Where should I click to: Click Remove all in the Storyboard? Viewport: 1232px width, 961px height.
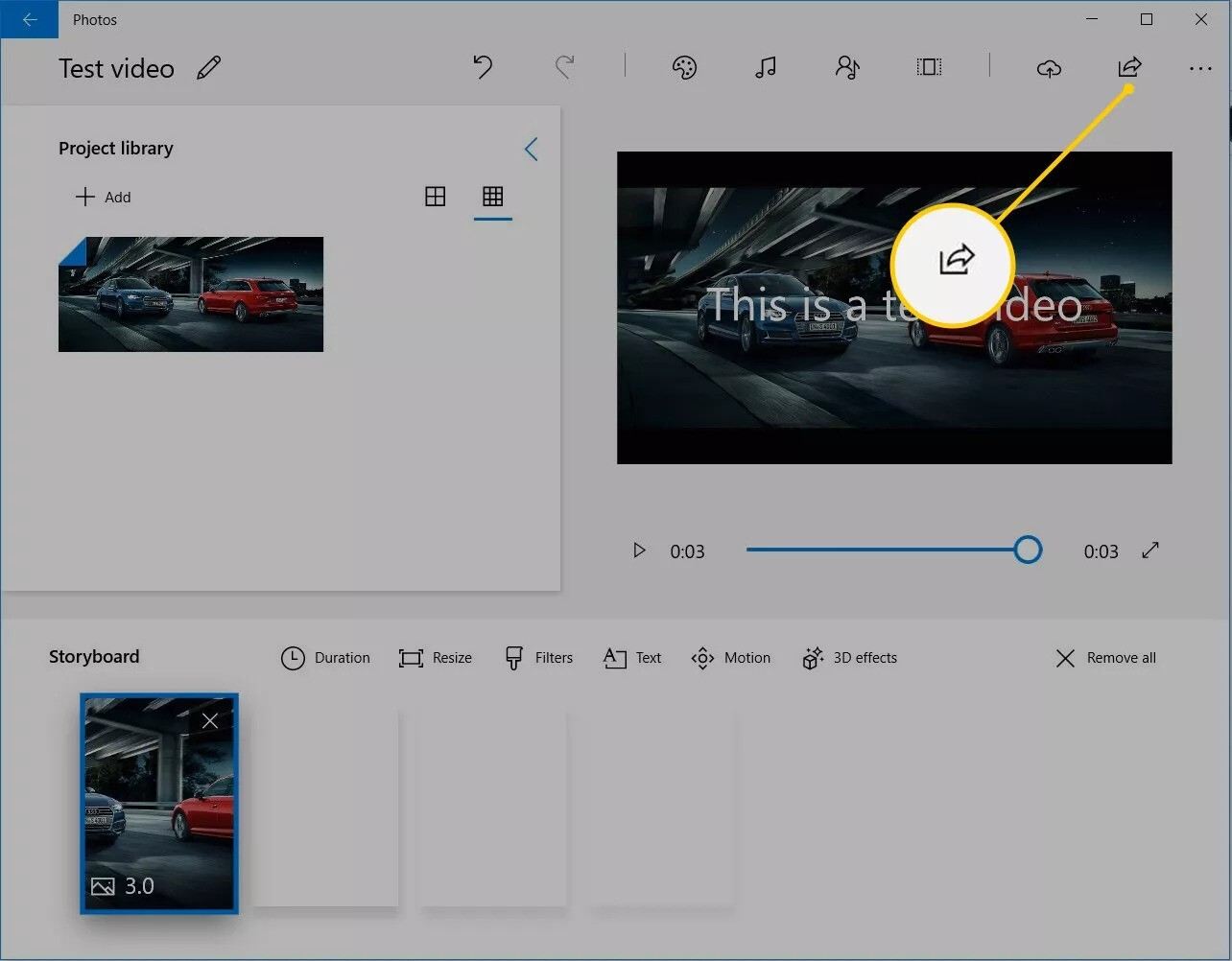point(1105,658)
